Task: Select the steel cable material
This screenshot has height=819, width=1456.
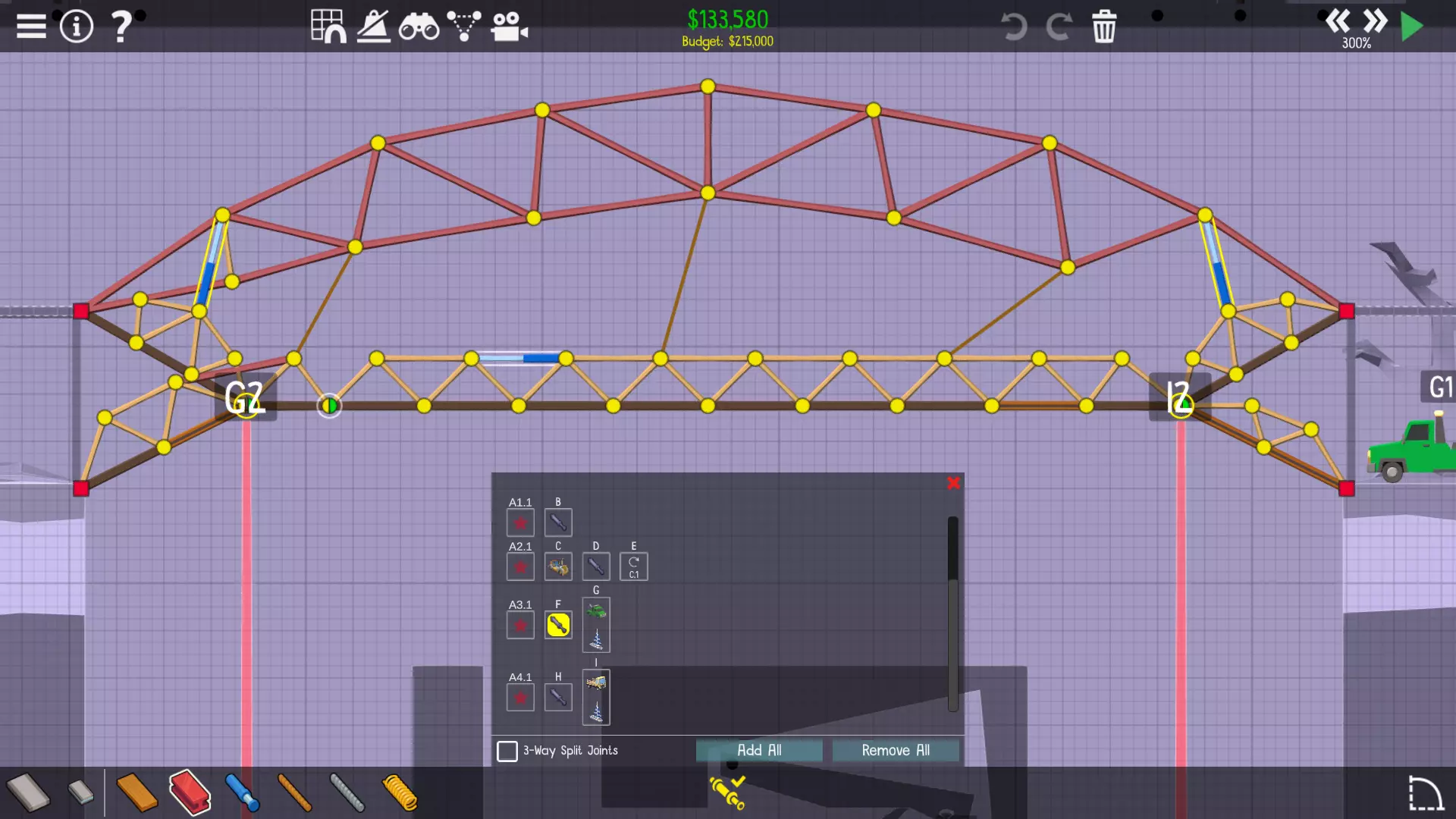Action: pos(347,793)
